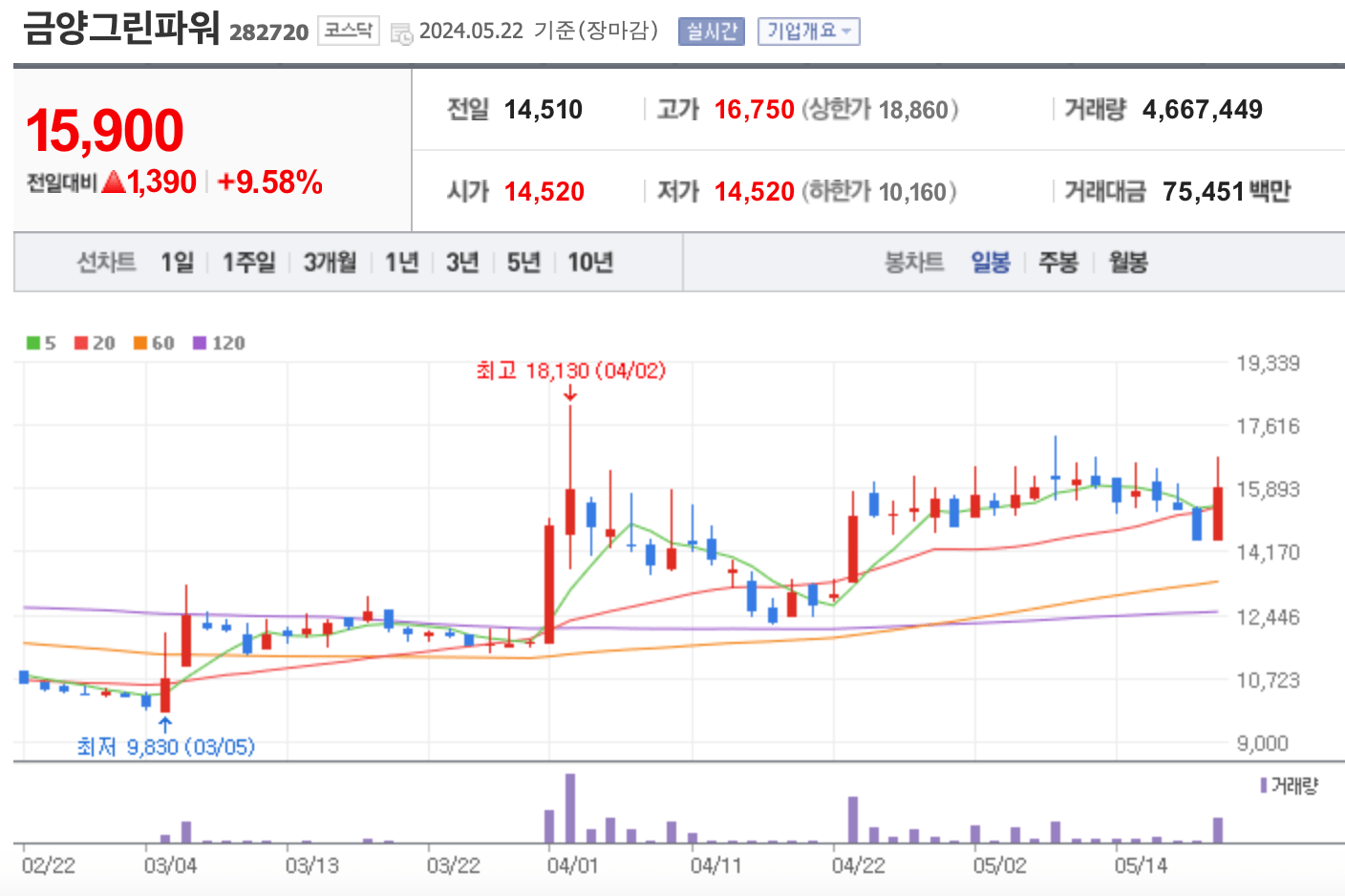
Task: Click the 실시간 button
Action: [x=711, y=32]
